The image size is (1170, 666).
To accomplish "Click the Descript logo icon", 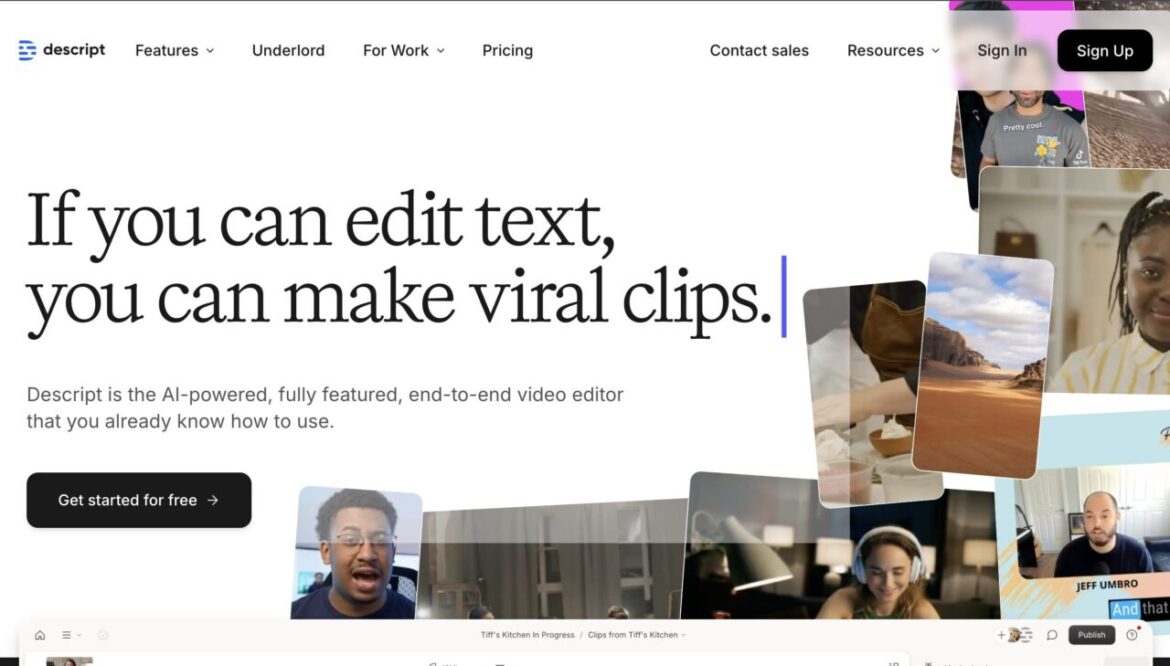I will [27, 50].
